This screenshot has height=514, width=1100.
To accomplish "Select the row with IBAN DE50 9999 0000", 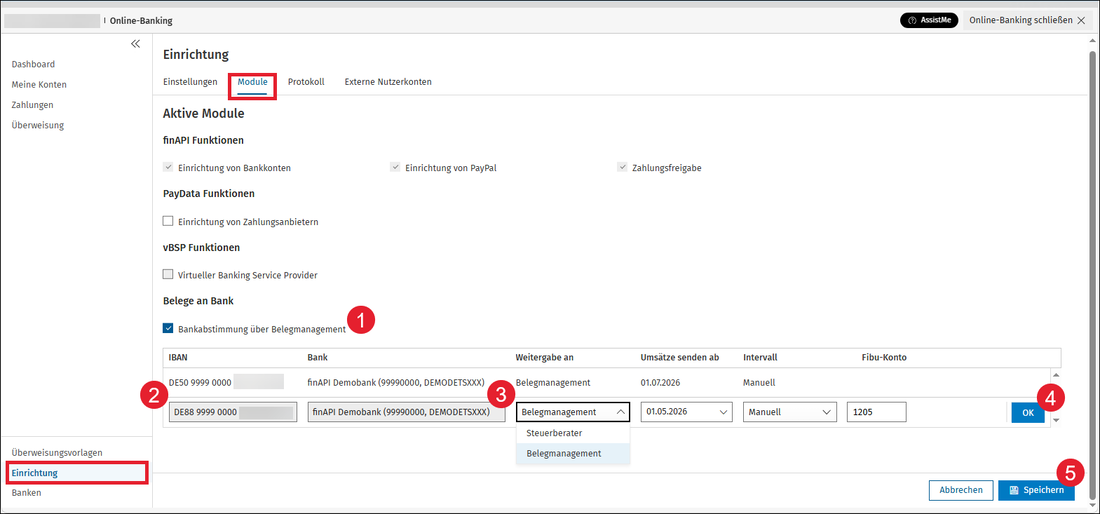I will click(x=606, y=383).
